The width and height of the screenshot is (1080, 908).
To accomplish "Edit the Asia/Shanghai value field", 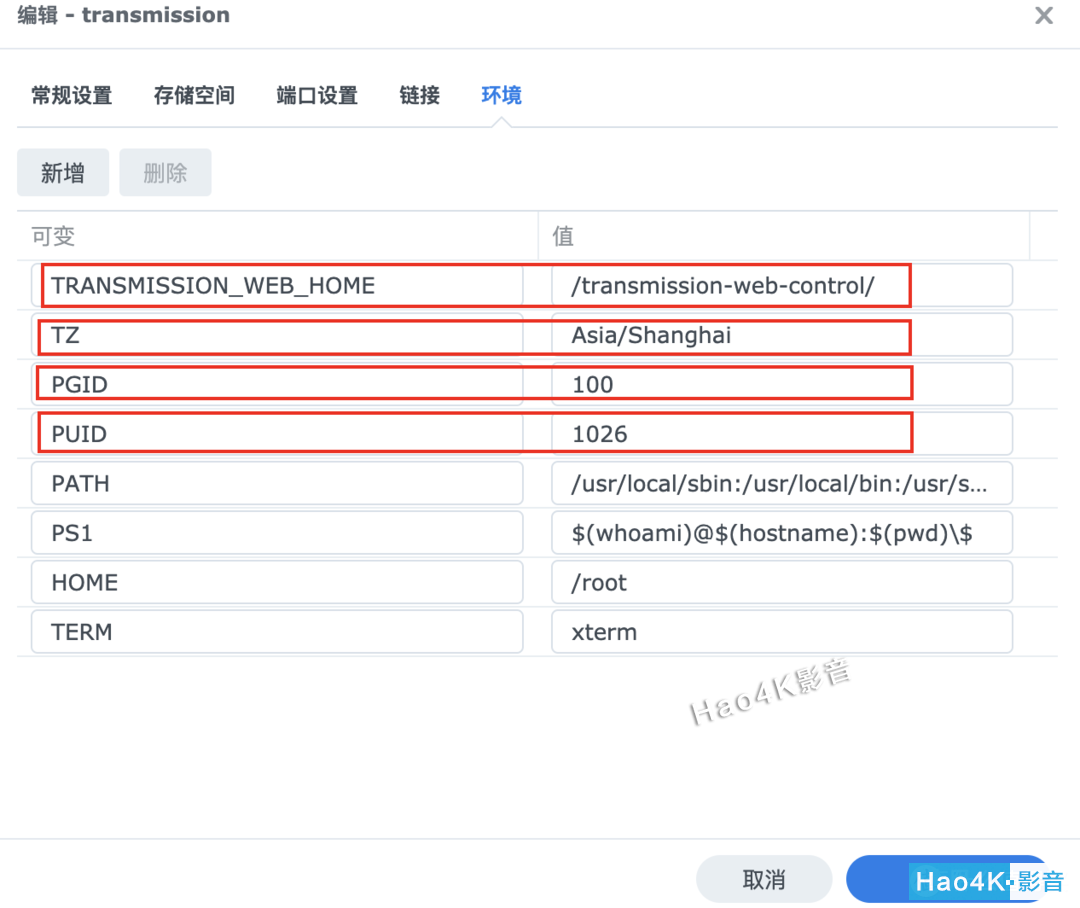I will [x=782, y=335].
